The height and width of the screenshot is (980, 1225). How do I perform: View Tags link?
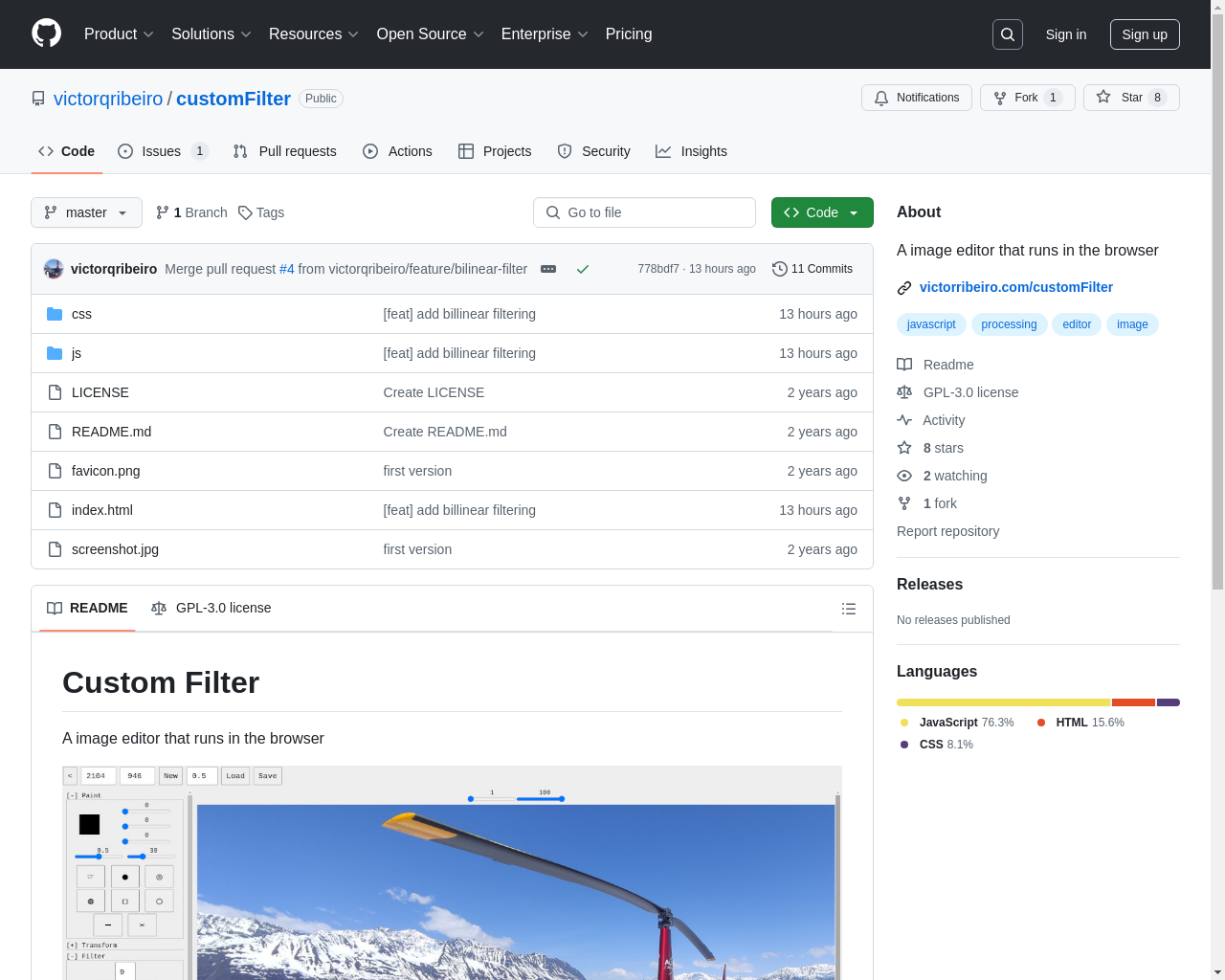(261, 212)
